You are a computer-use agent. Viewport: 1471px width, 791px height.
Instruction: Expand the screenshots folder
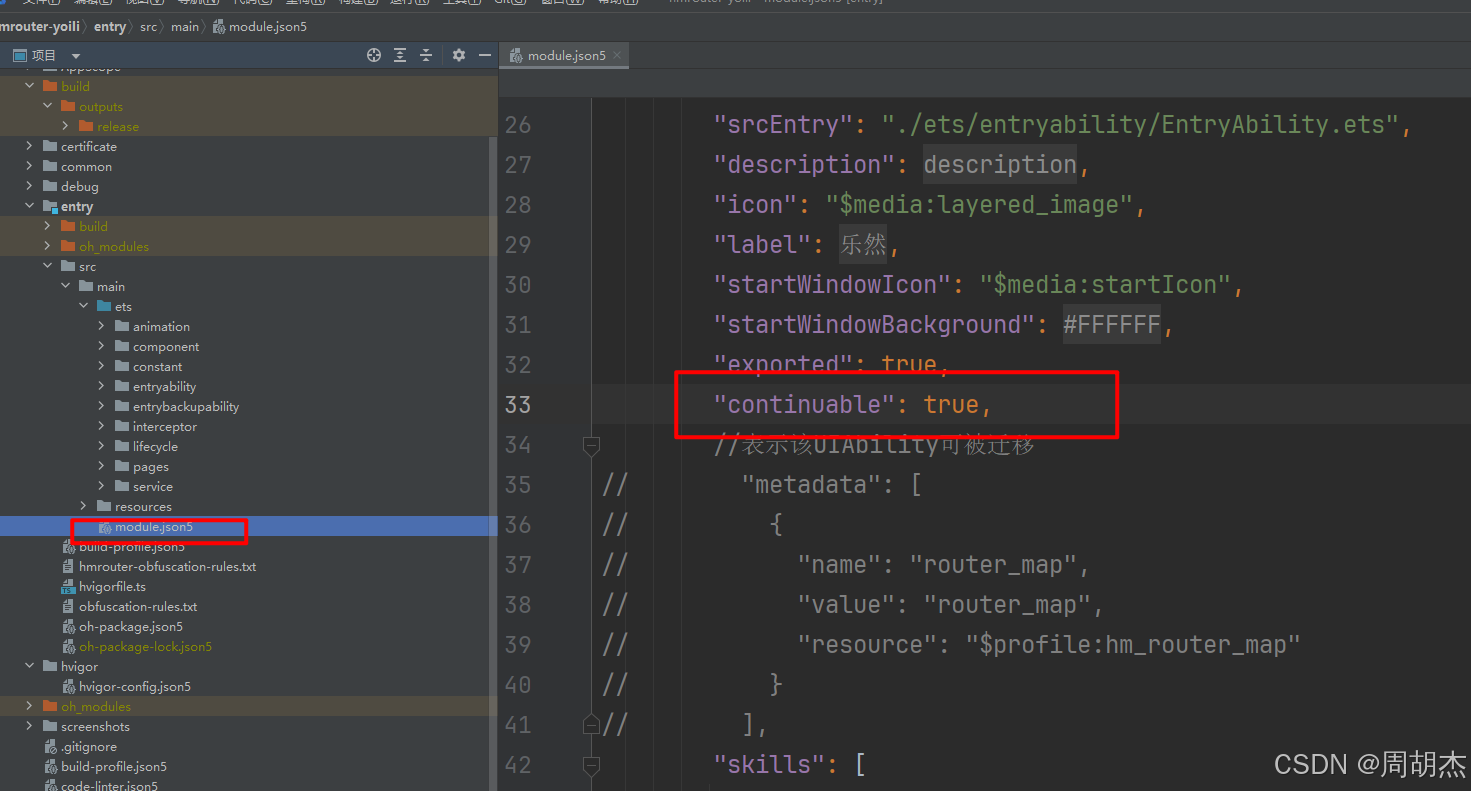pyautogui.click(x=30, y=726)
